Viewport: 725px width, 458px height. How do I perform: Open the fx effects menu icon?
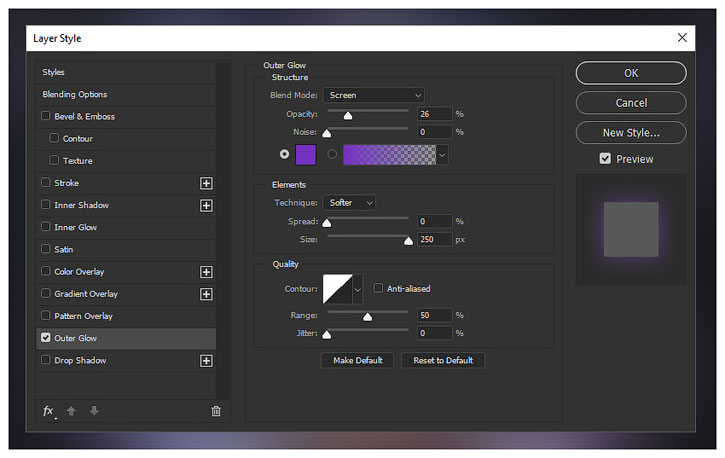point(49,411)
